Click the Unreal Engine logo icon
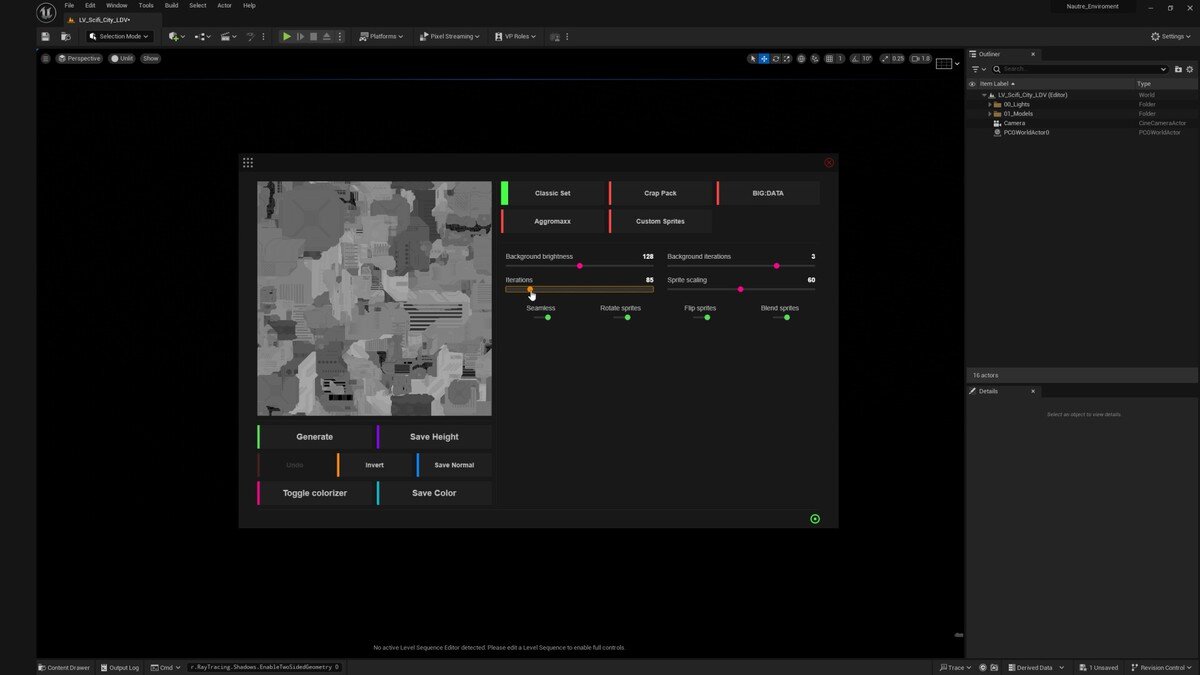The image size is (1200, 675). (x=46, y=12)
